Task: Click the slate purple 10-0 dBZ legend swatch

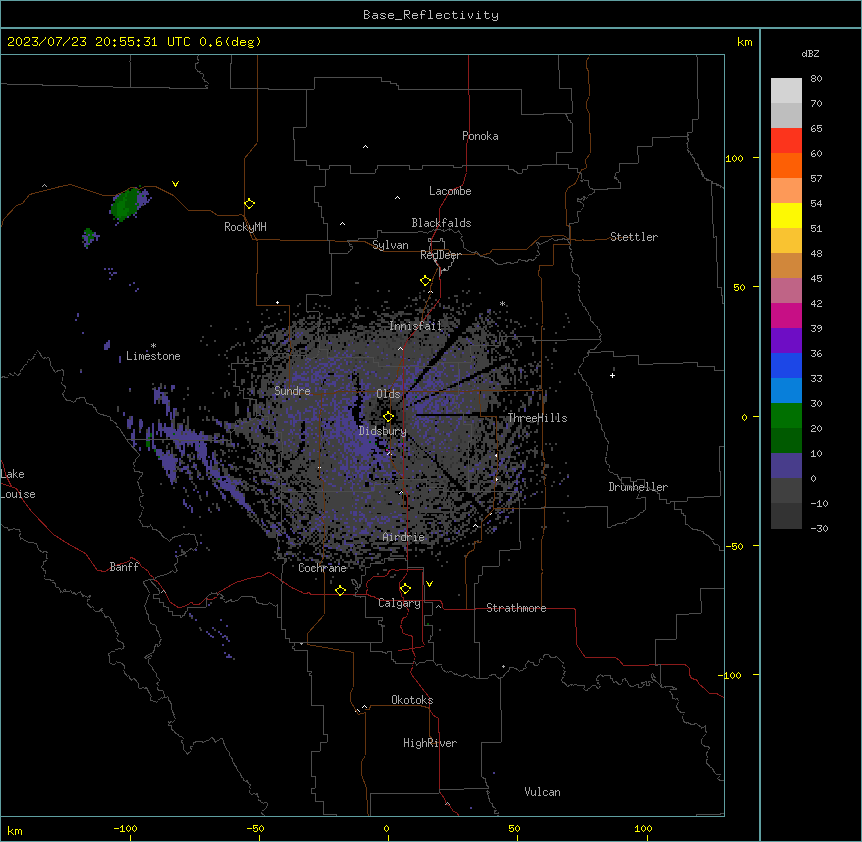Action: pos(786,466)
